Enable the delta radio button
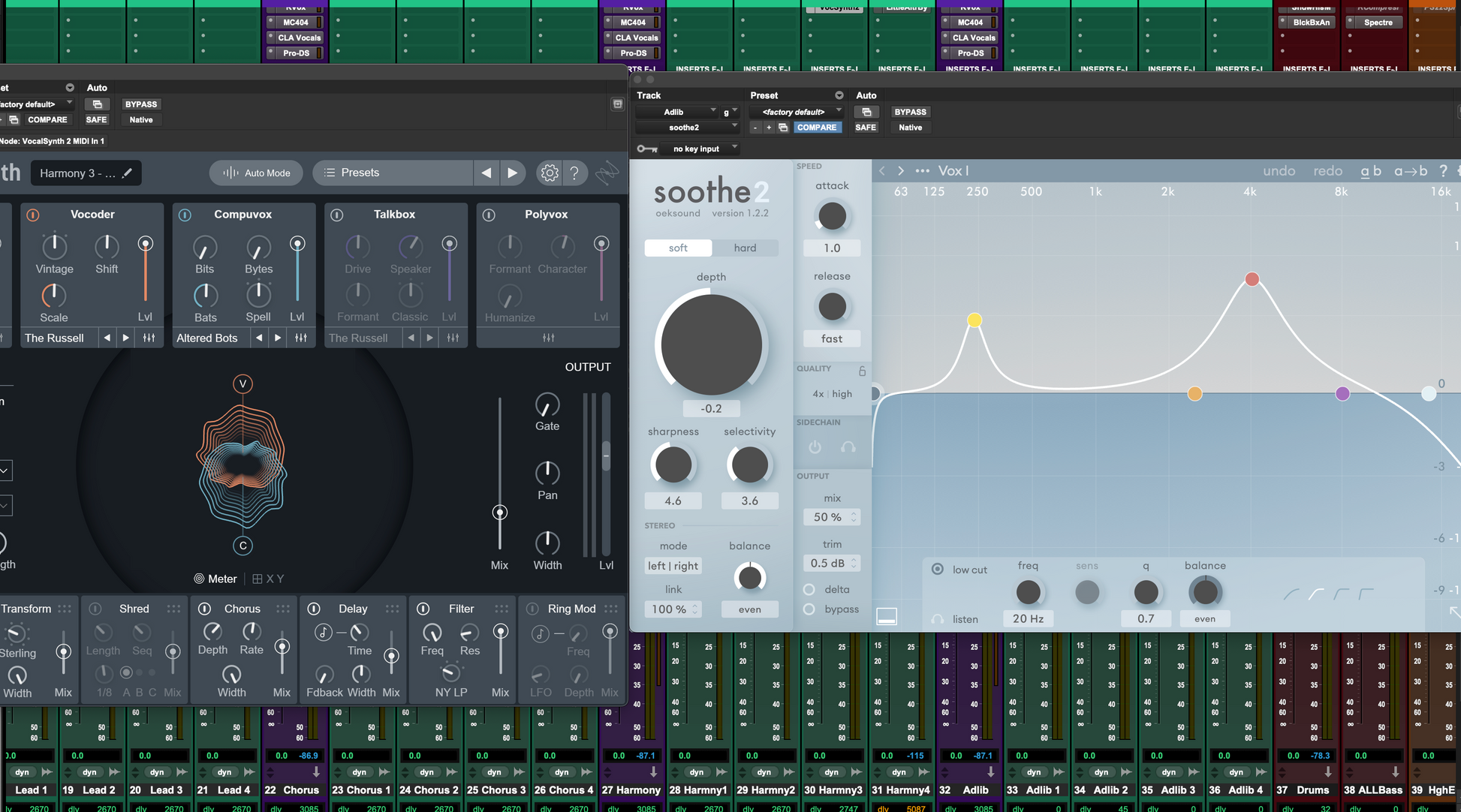The image size is (1461, 812). (x=809, y=589)
